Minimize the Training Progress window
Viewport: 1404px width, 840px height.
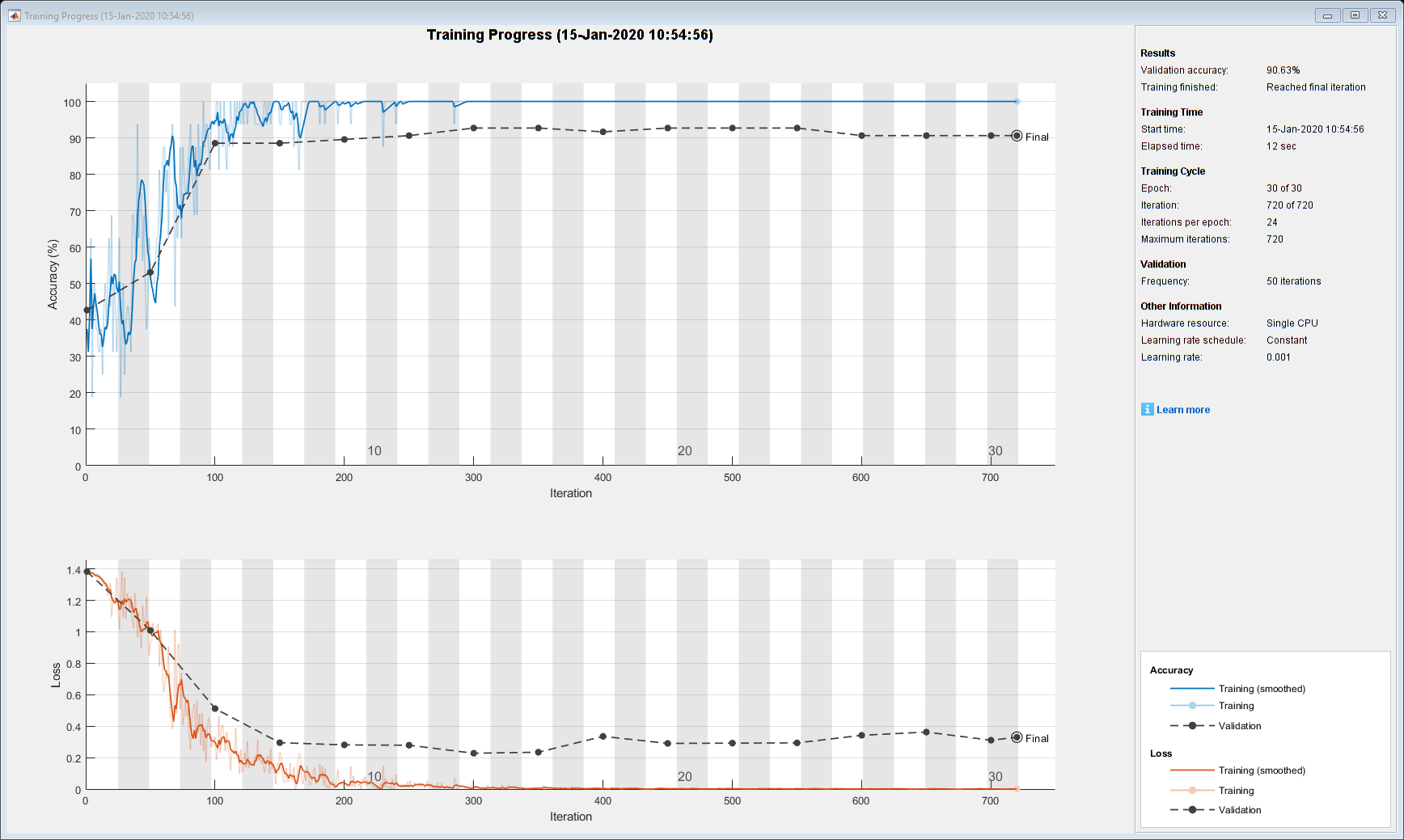[1327, 15]
